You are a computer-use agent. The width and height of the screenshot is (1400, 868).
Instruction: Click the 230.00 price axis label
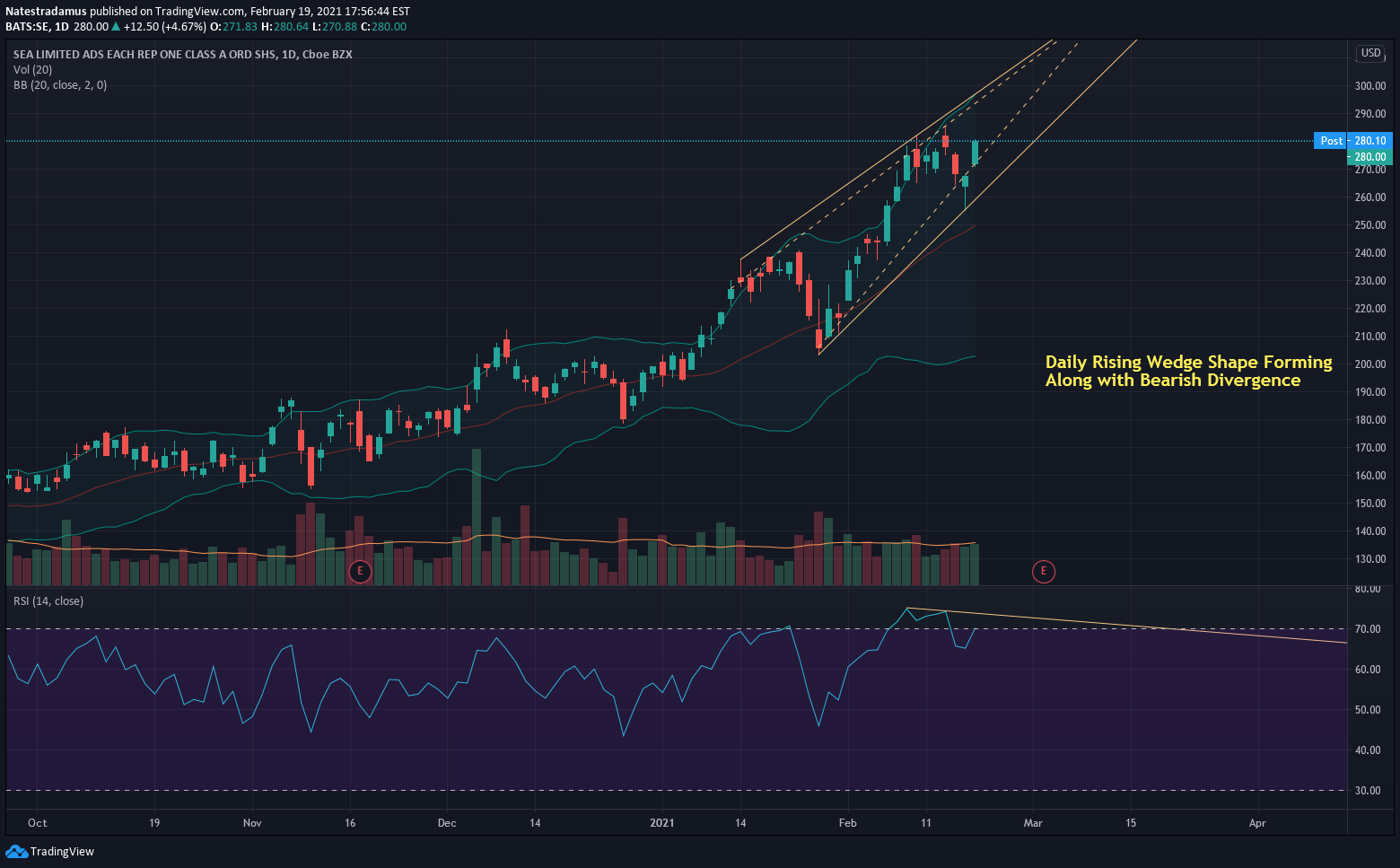pyautogui.click(x=1370, y=282)
